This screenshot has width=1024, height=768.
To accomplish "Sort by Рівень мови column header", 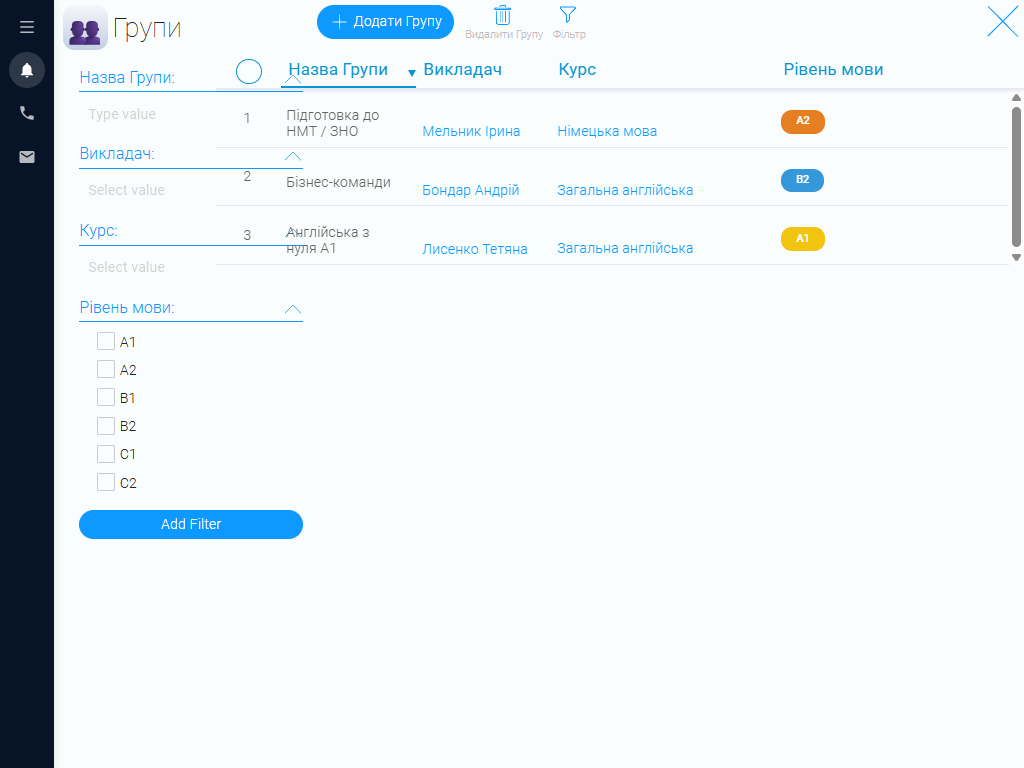I will pyautogui.click(x=833, y=69).
